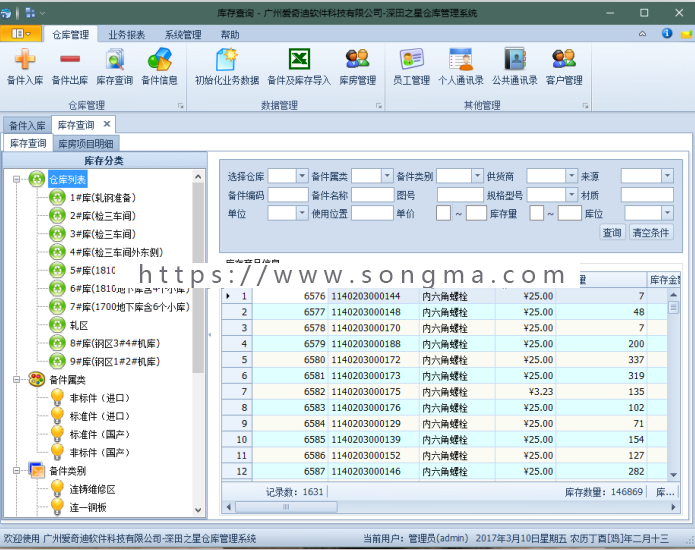Close the 库存查询 document tab
The image size is (695, 550).
click(107, 124)
